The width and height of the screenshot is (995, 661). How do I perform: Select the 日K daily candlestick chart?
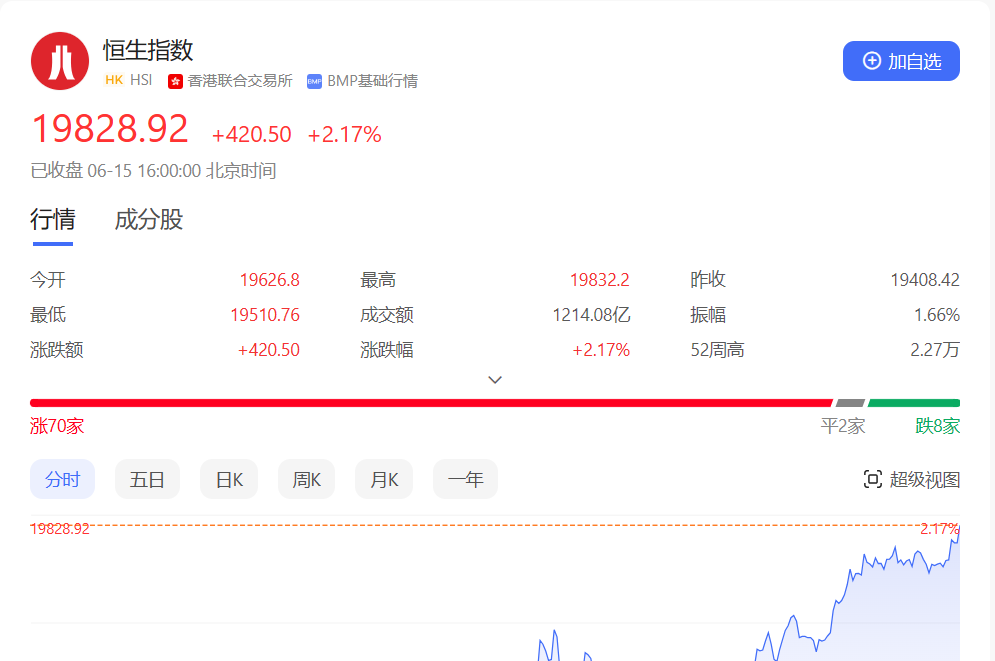[x=229, y=480]
